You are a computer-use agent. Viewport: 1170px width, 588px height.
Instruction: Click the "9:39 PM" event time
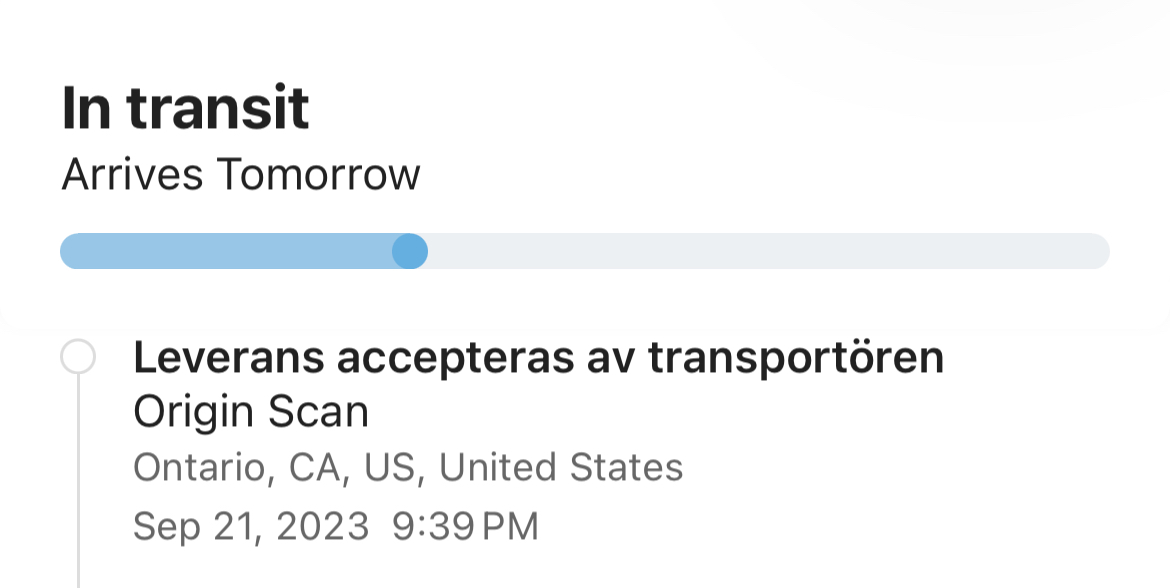coord(465,526)
